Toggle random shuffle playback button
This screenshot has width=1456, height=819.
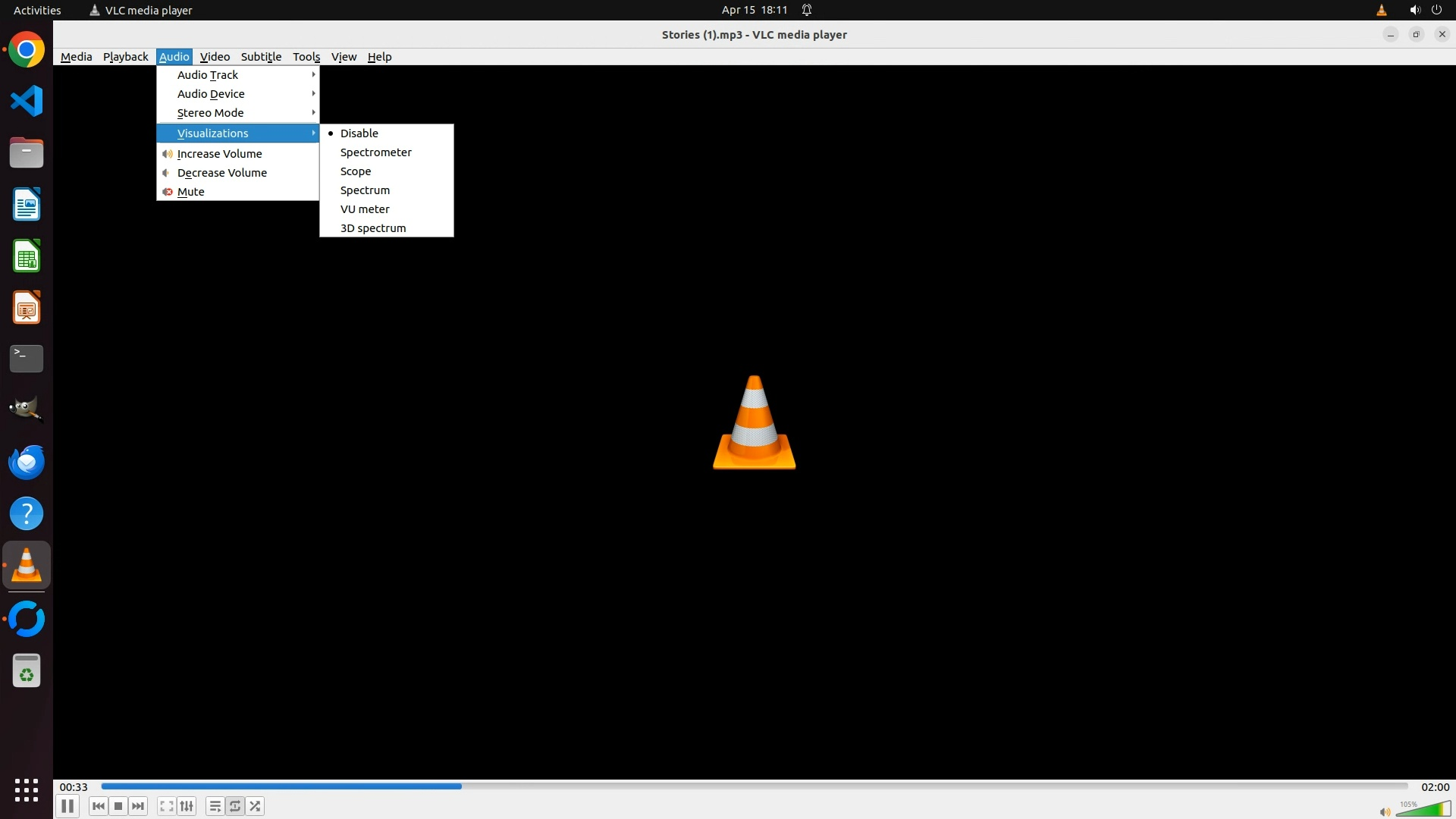256,806
